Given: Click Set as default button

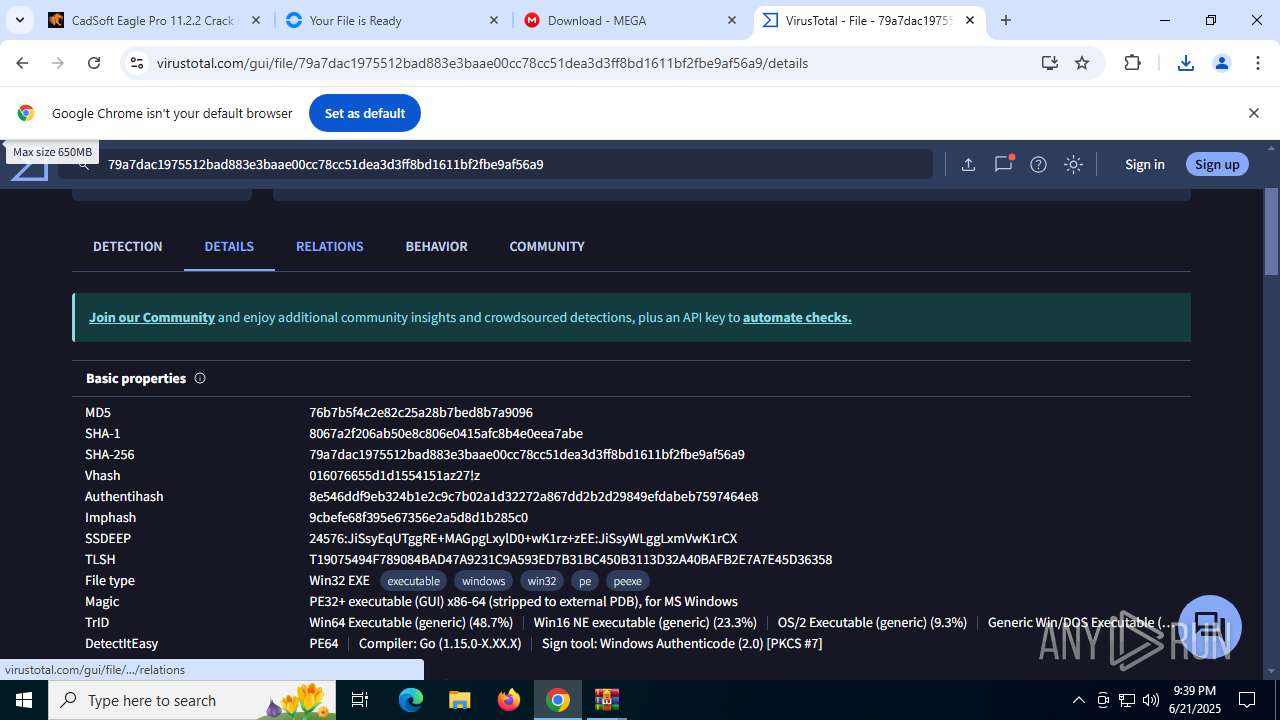Looking at the screenshot, I should 365,113.
